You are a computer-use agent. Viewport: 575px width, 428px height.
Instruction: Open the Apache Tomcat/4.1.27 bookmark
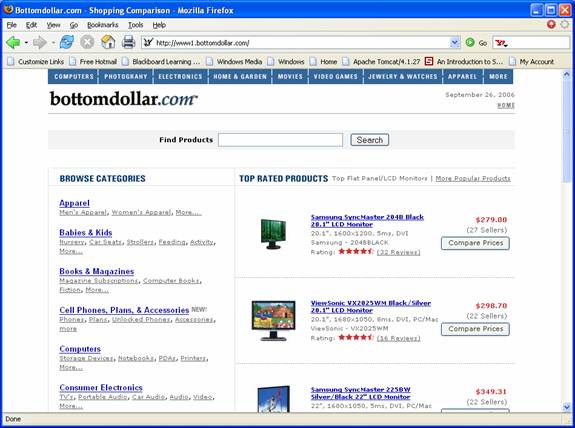click(x=381, y=62)
